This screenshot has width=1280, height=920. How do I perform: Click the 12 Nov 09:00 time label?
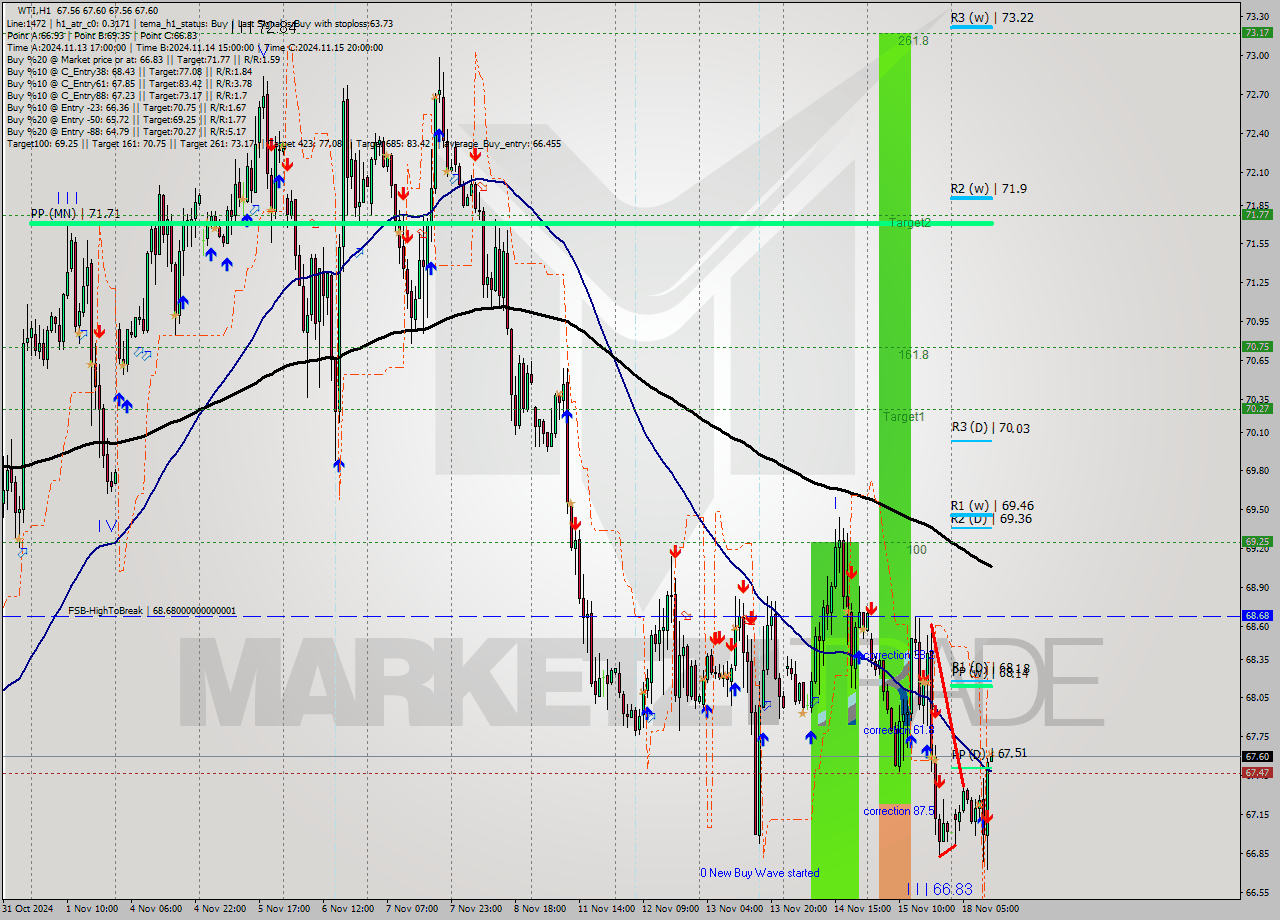click(671, 909)
